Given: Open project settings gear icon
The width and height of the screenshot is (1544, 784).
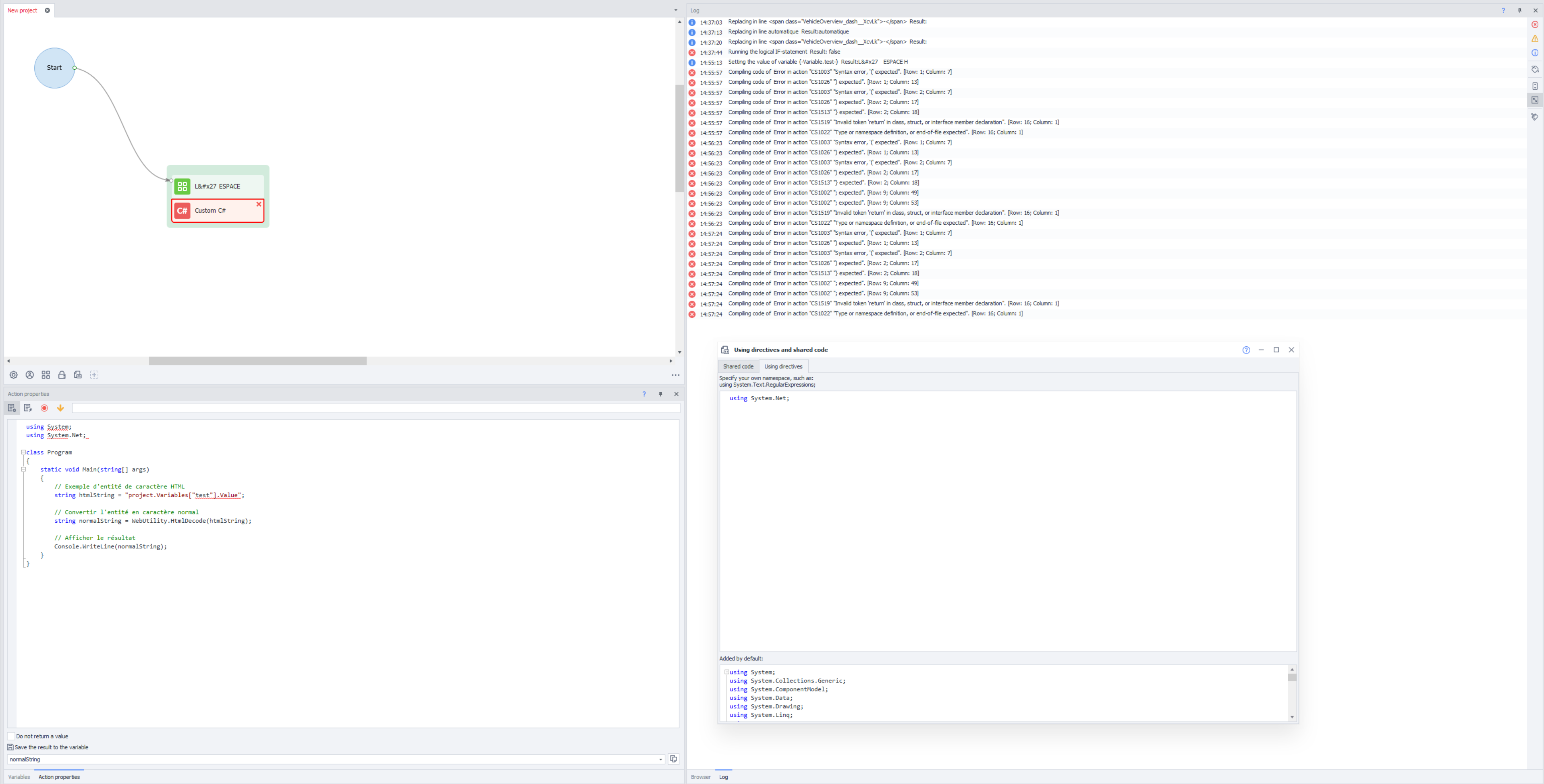Looking at the screenshot, I should pos(13,375).
